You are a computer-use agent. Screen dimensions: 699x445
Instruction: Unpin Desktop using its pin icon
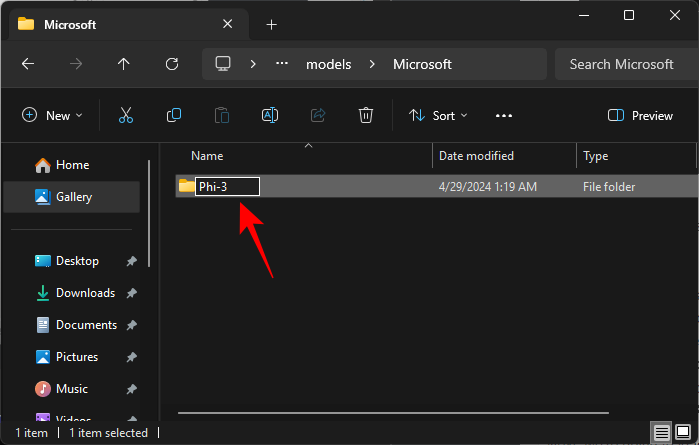coord(132,261)
